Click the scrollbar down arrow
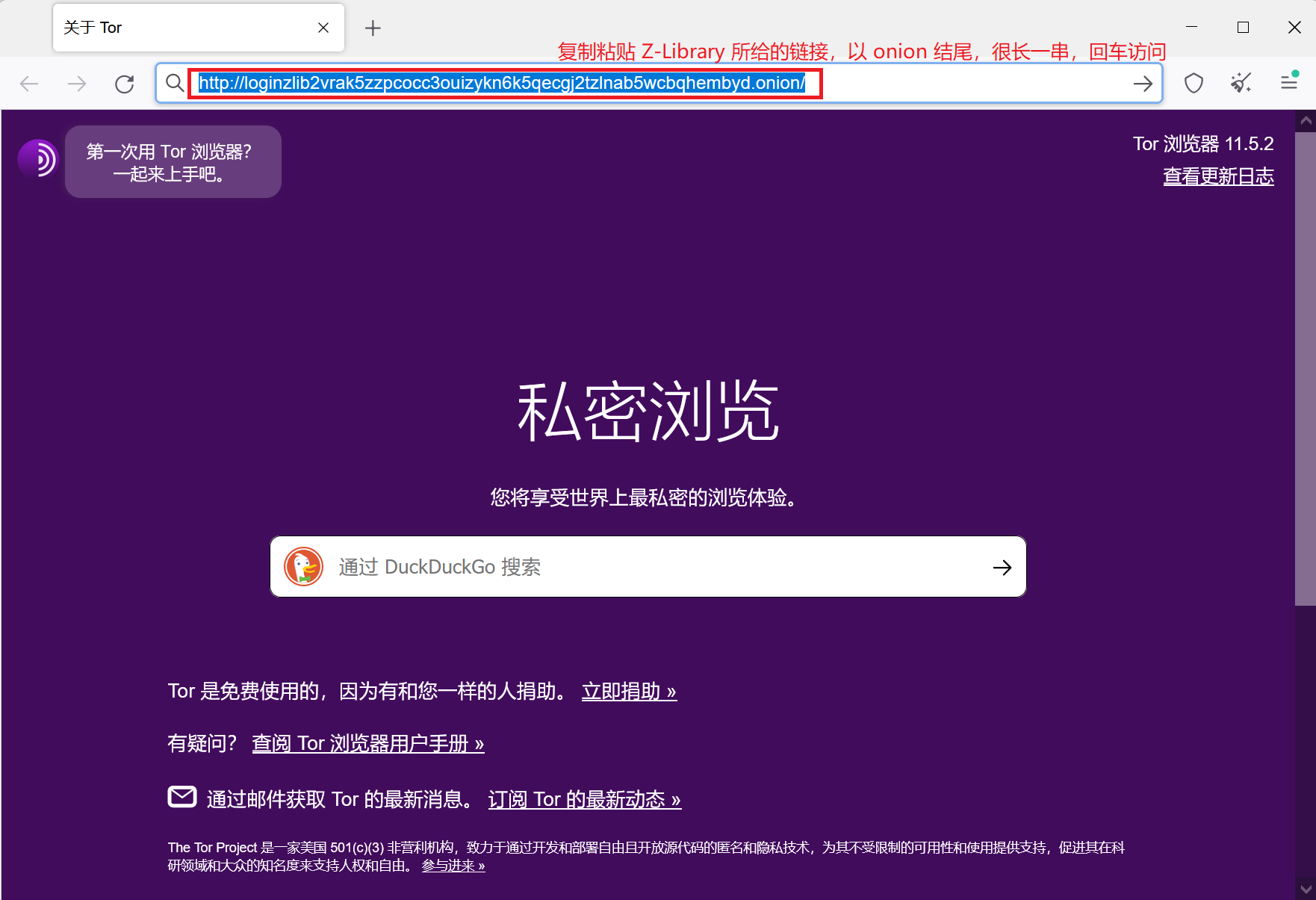Screen dimensions: 1316x900 [x=1305, y=889]
